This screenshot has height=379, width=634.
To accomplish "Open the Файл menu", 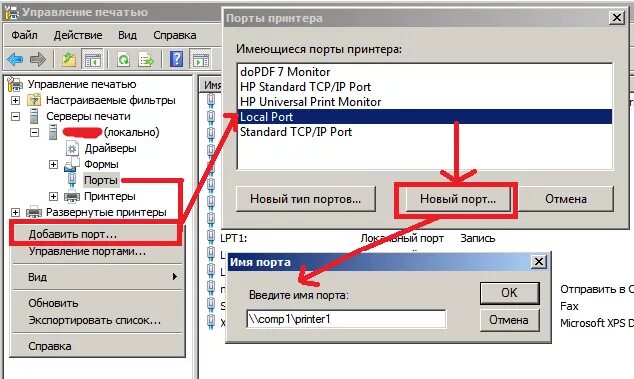I will (24, 35).
